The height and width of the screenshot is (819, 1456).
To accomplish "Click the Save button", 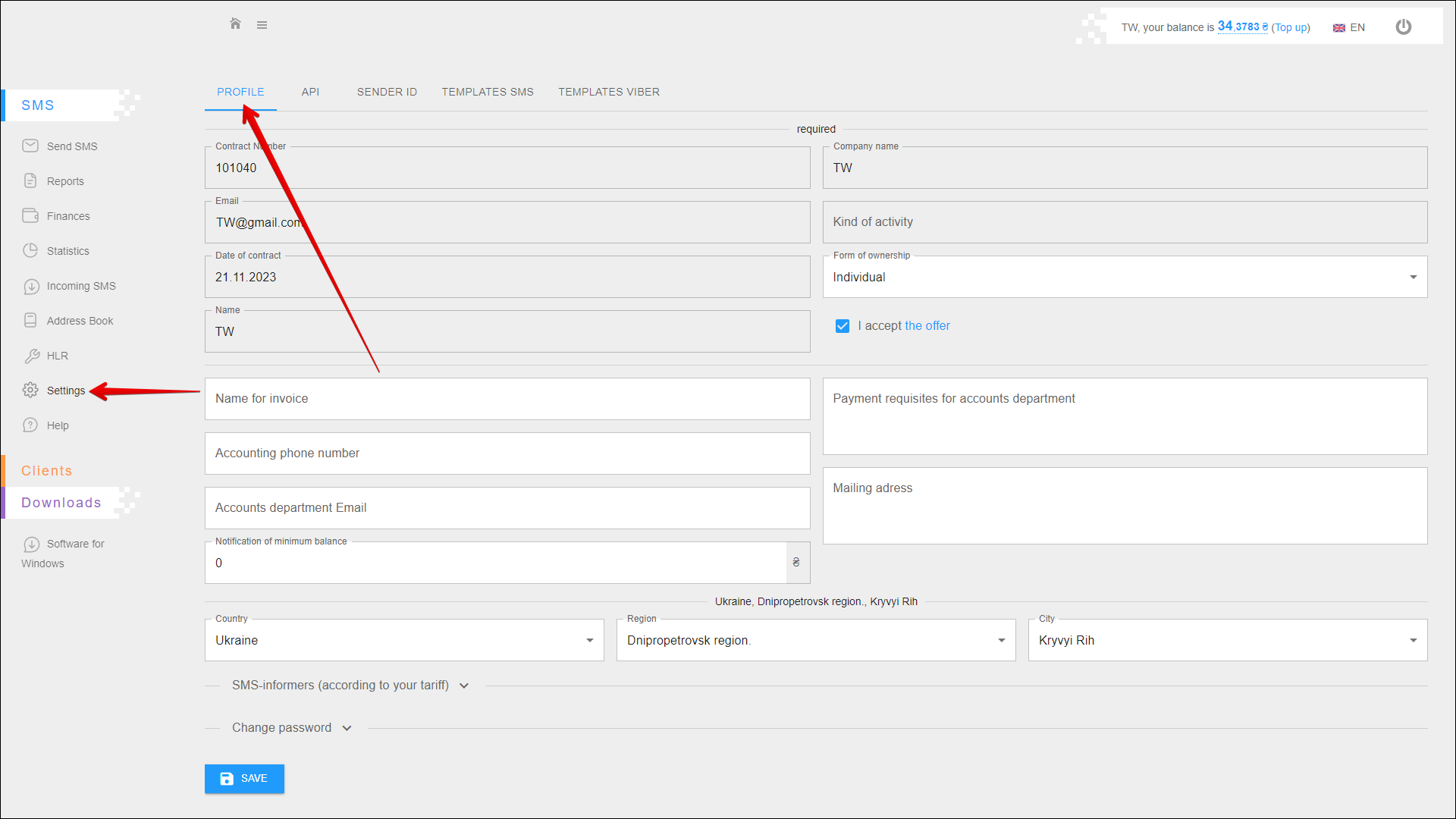I will point(244,778).
